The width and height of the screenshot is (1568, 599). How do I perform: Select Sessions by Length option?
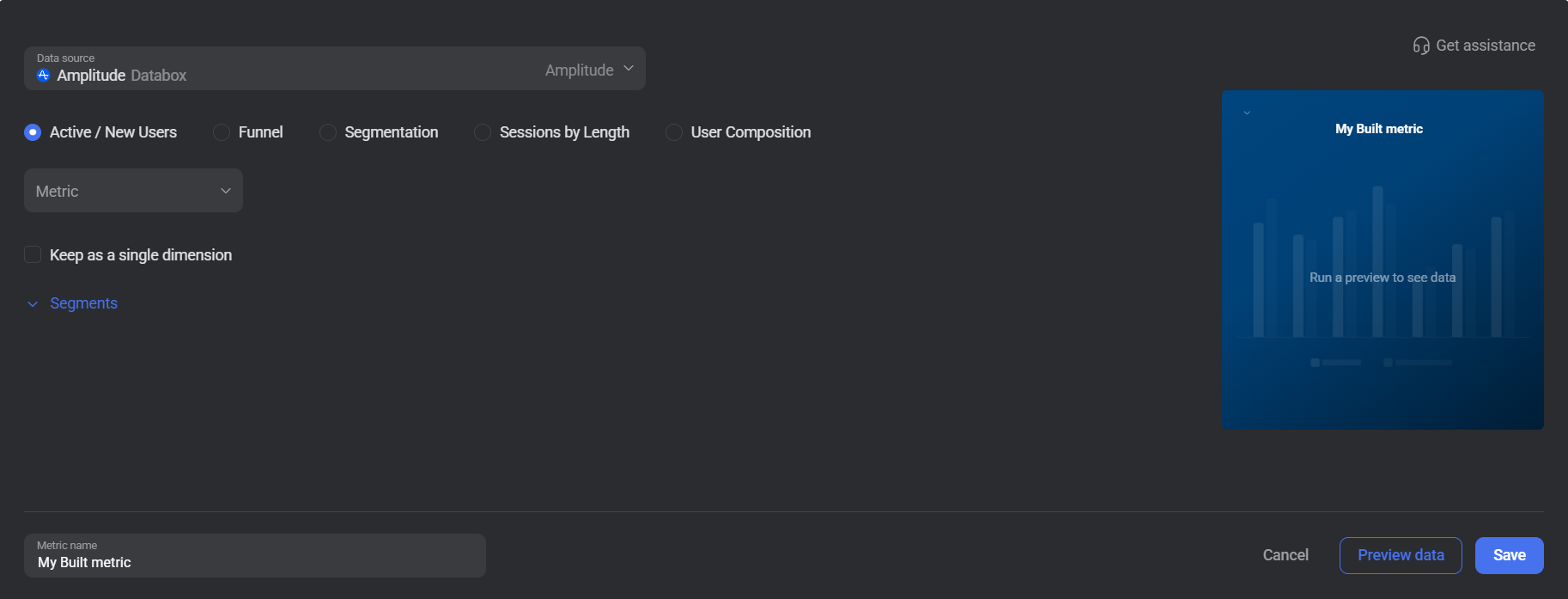483,132
